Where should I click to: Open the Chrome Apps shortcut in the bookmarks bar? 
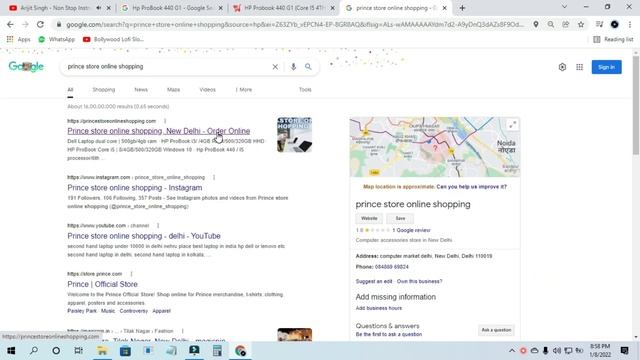click(18, 39)
